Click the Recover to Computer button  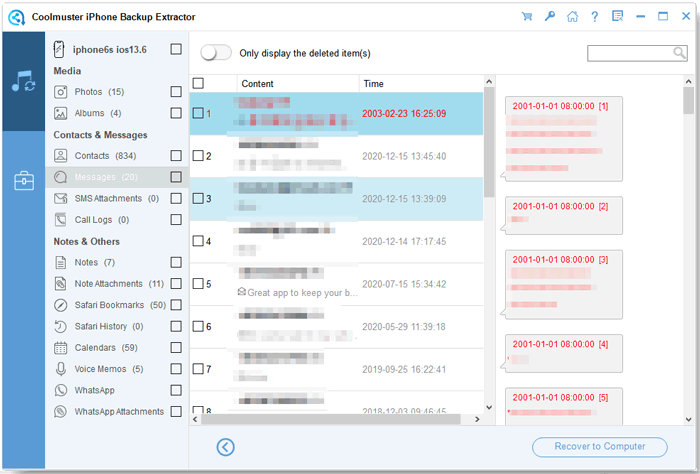click(600, 447)
